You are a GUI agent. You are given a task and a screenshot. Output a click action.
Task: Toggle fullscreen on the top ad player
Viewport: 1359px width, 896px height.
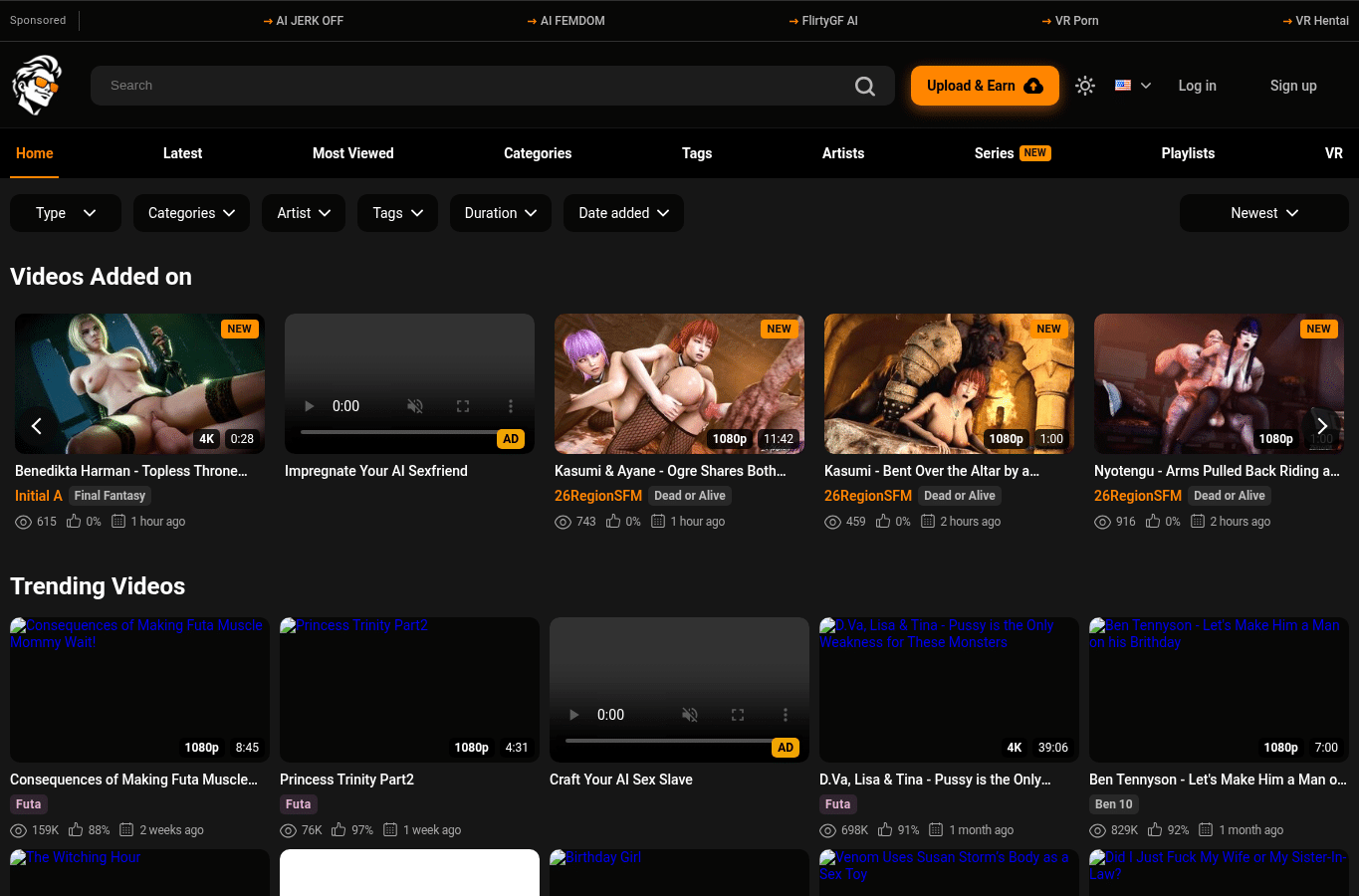pos(463,406)
